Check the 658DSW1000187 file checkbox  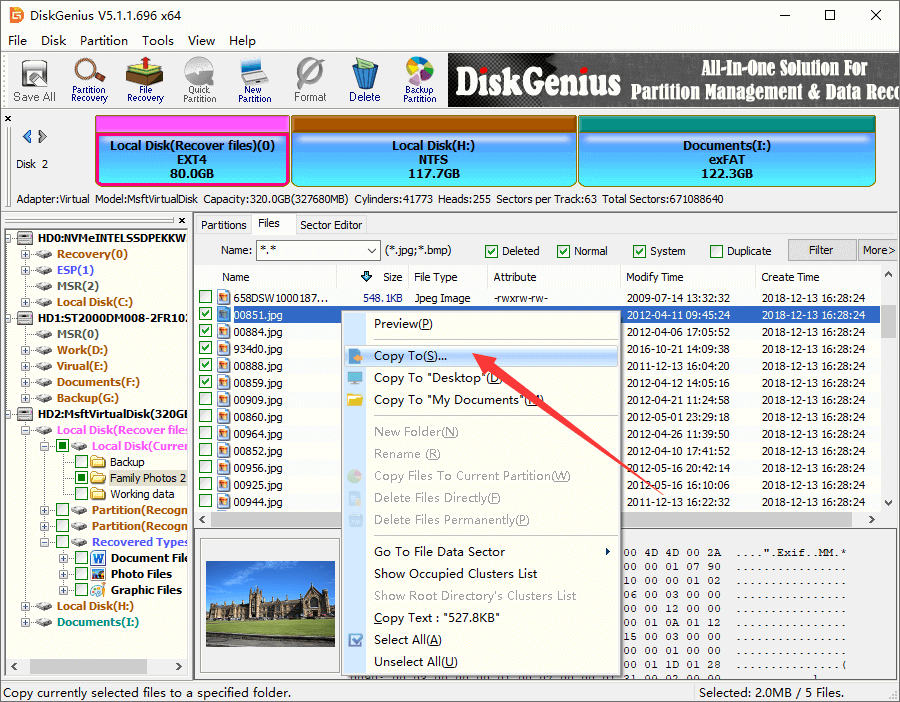205,297
